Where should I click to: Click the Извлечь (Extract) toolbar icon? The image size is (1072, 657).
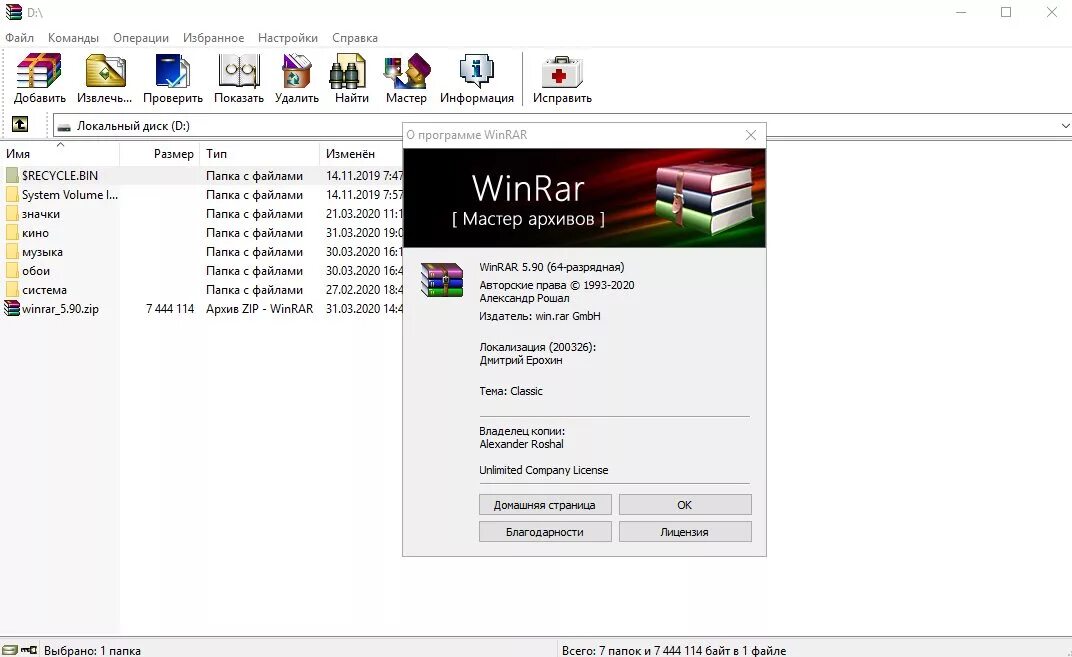pos(105,71)
